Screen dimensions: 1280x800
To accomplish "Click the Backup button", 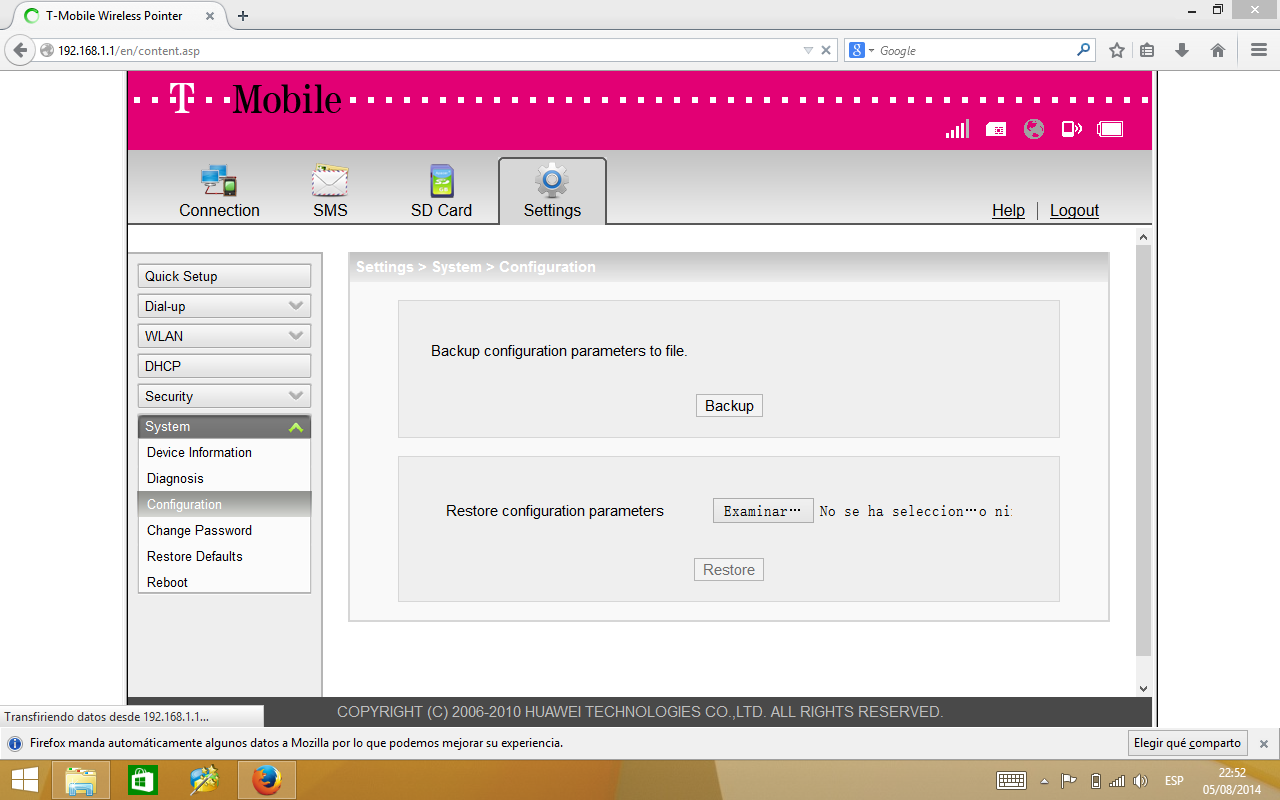I will click(729, 406).
